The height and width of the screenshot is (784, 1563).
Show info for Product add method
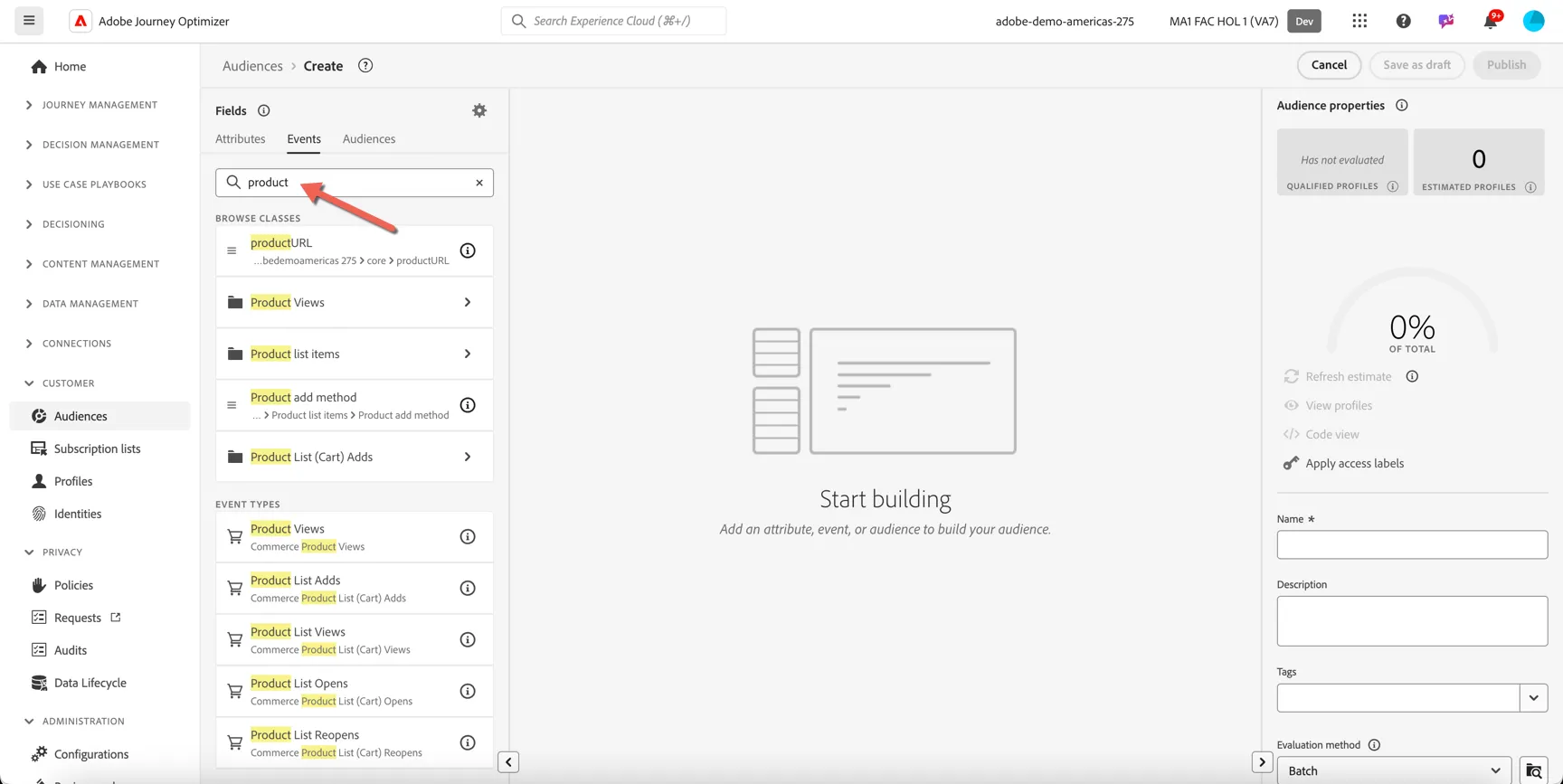pos(468,405)
